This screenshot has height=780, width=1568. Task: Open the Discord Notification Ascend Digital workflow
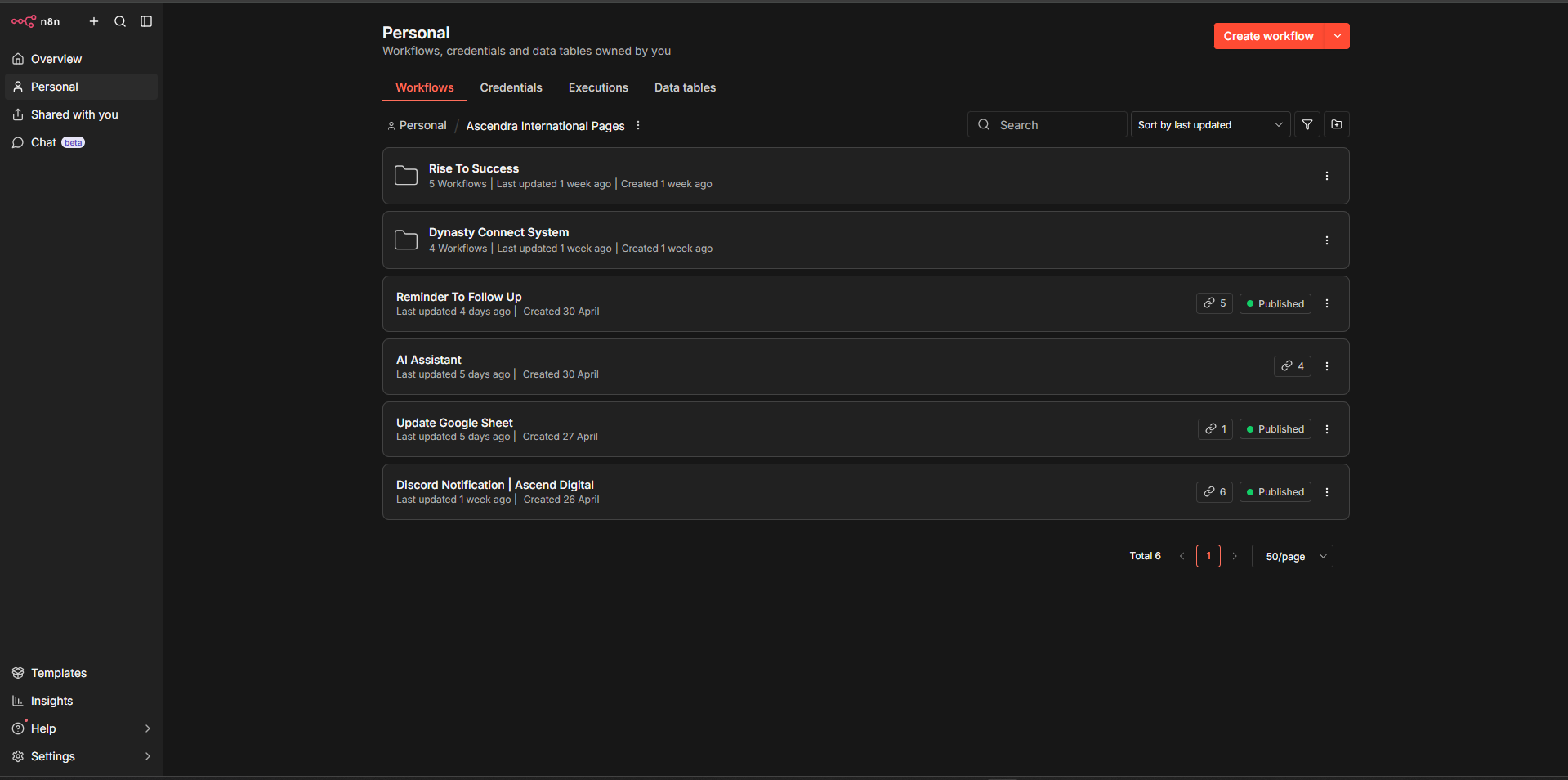(865, 492)
